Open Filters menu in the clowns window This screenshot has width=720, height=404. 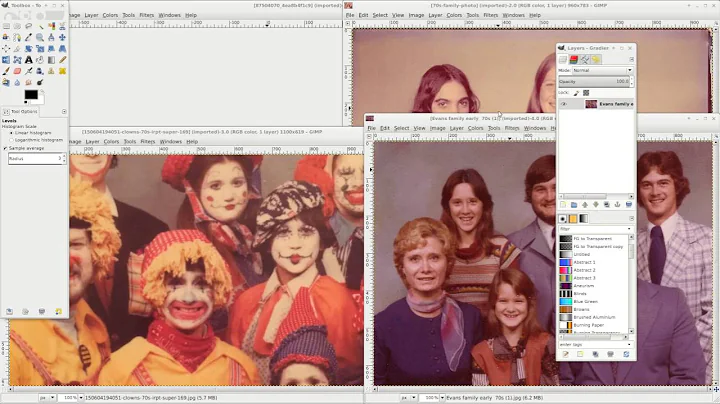pyautogui.click(x=148, y=141)
